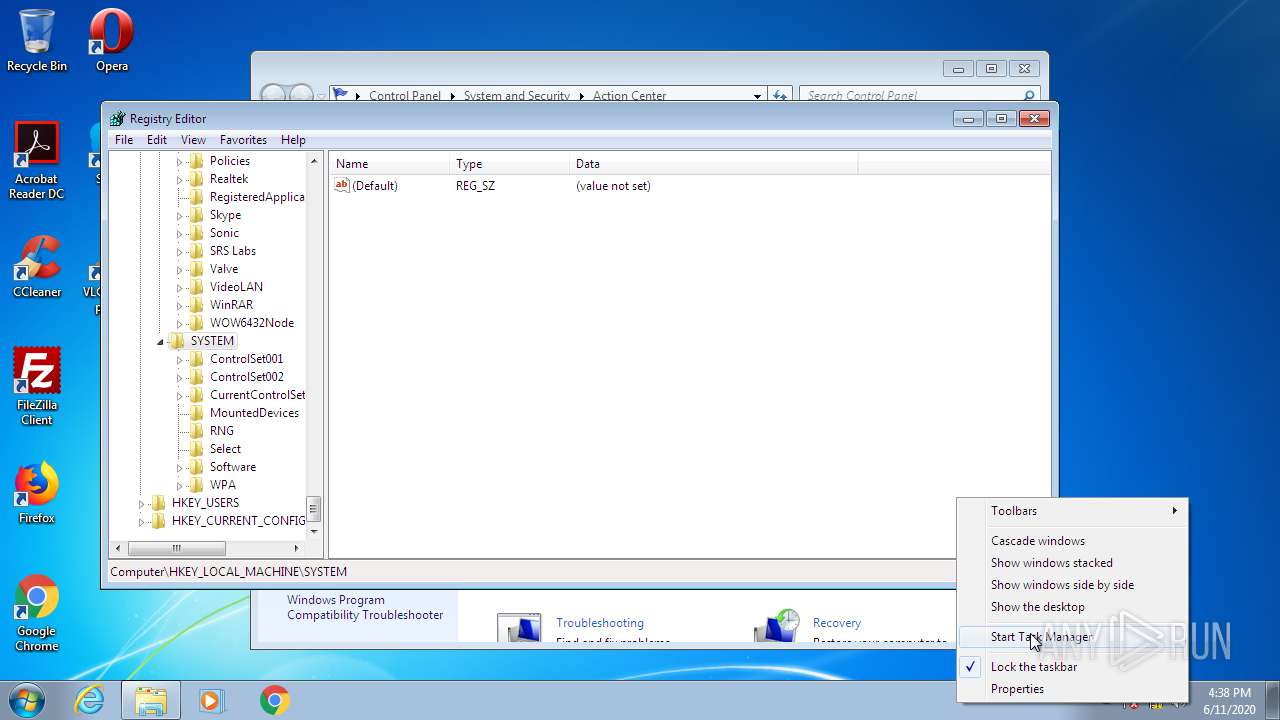This screenshot has width=1280, height=720.
Task: Select the WOW6432Node folder icon
Action: [196, 323]
